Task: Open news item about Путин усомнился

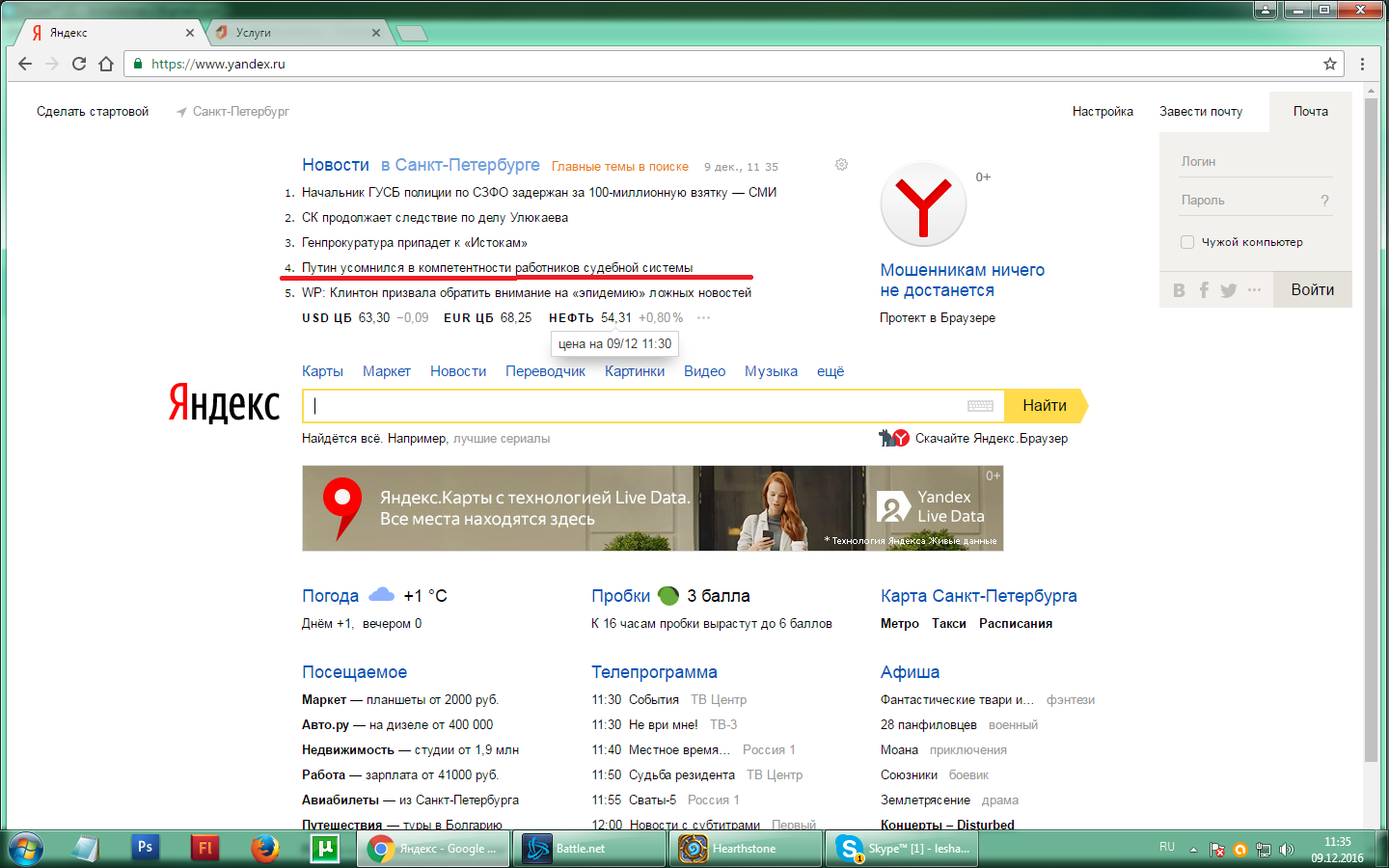Action: tap(497, 267)
